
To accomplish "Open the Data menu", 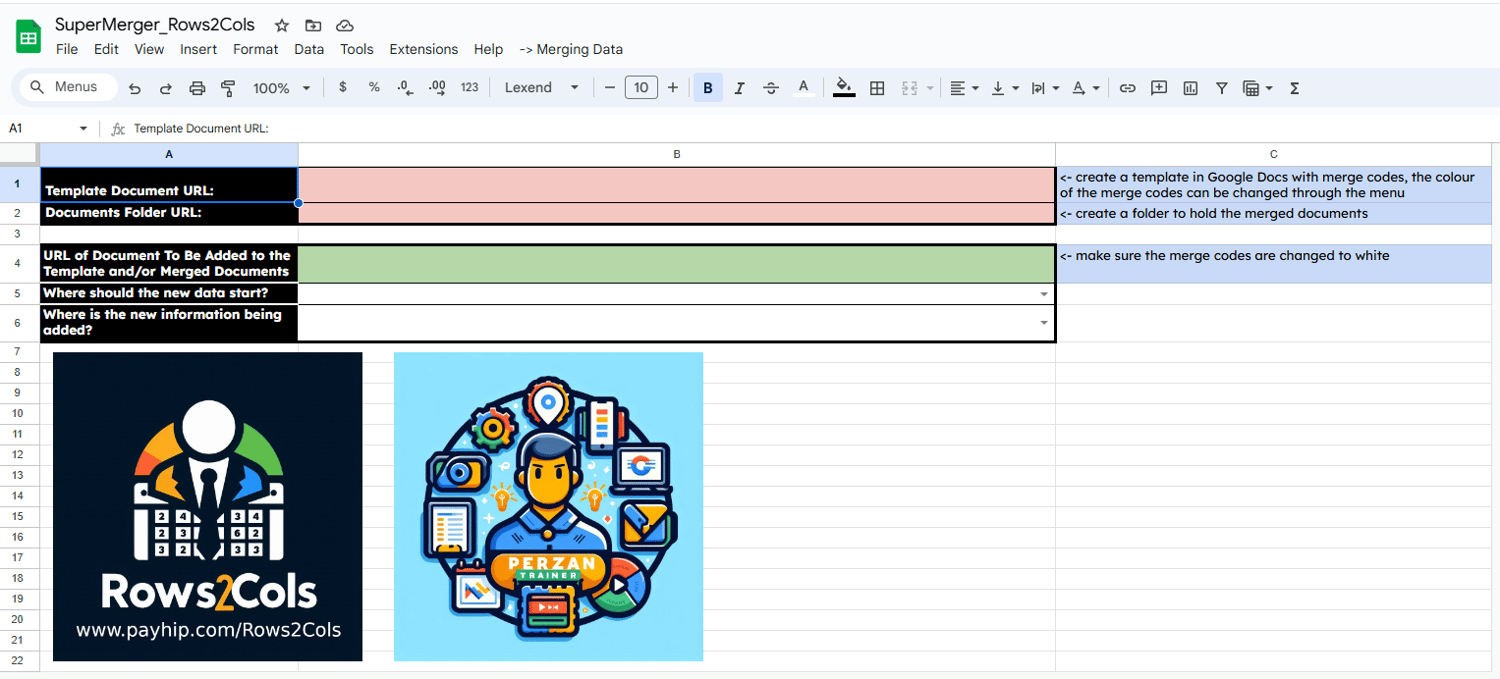I will pyautogui.click(x=309, y=49).
